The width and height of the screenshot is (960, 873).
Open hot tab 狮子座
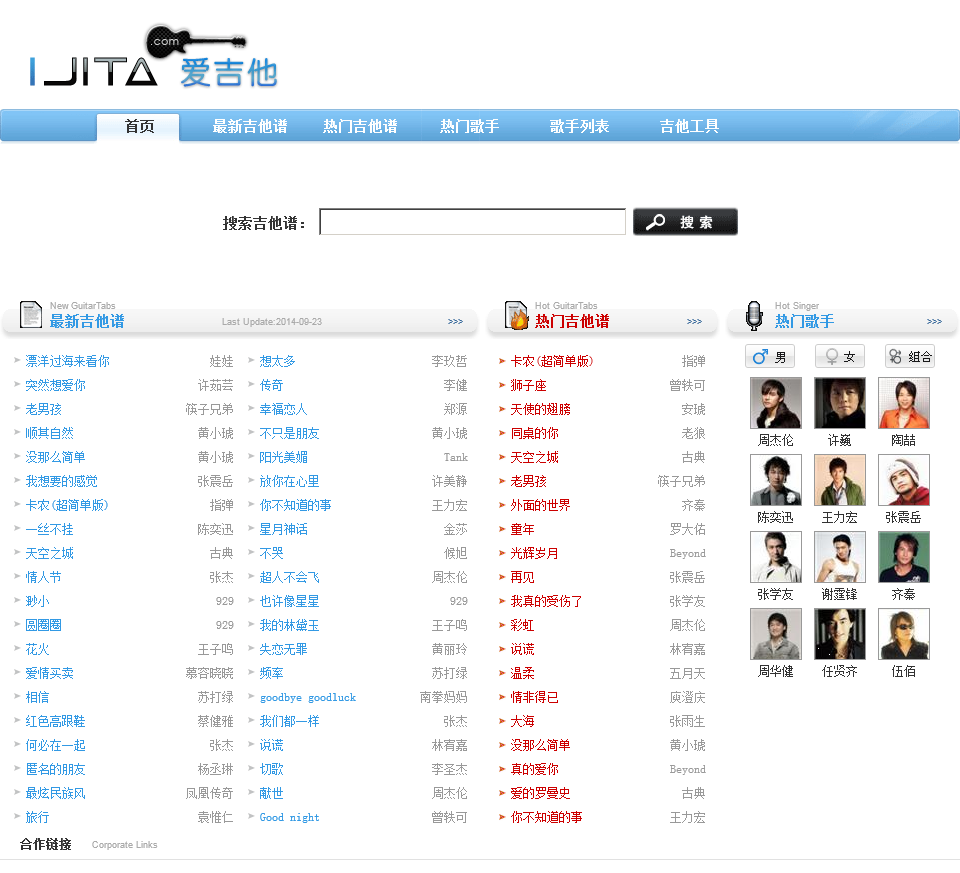528,385
